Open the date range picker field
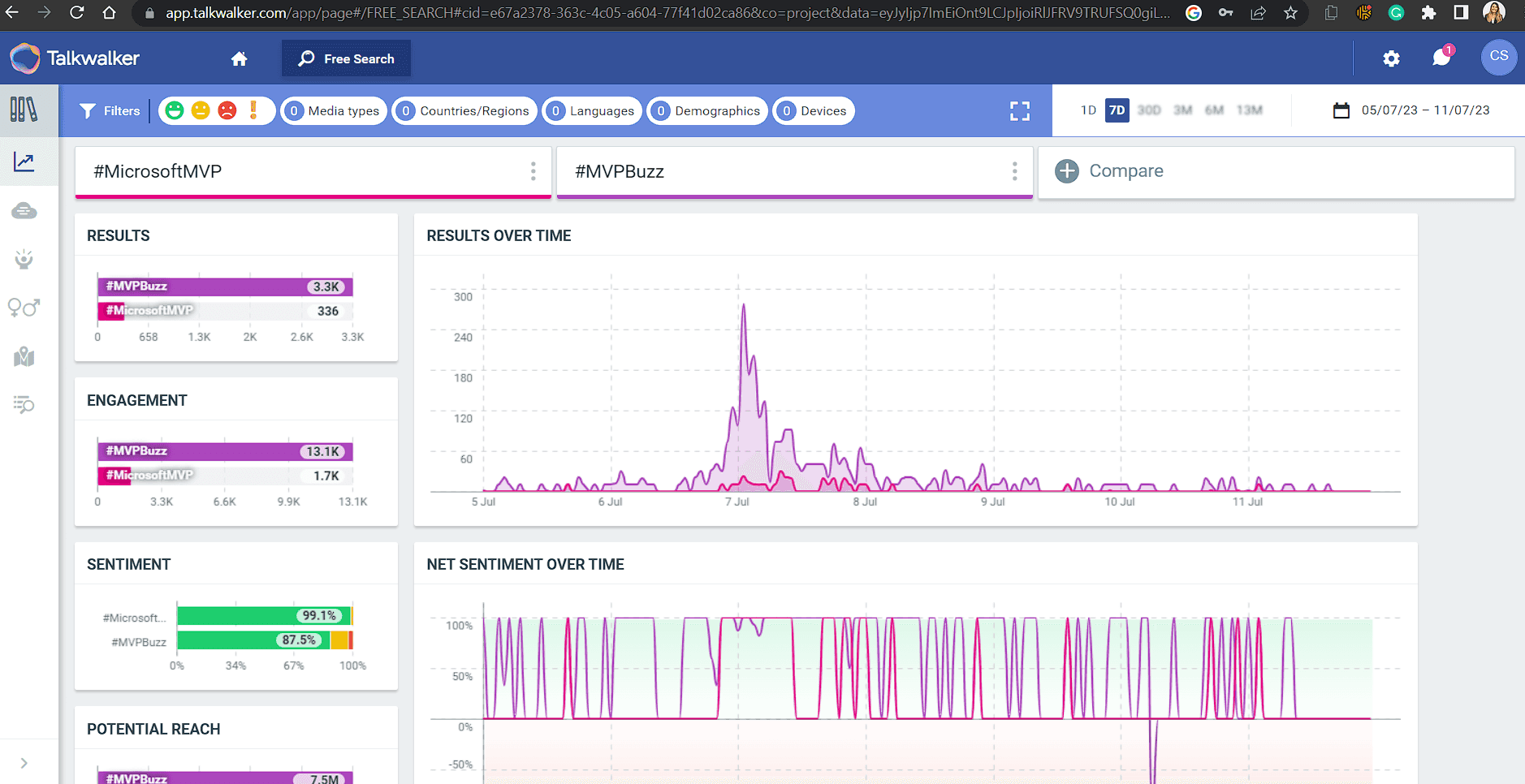The height and width of the screenshot is (784, 1525). click(1412, 110)
